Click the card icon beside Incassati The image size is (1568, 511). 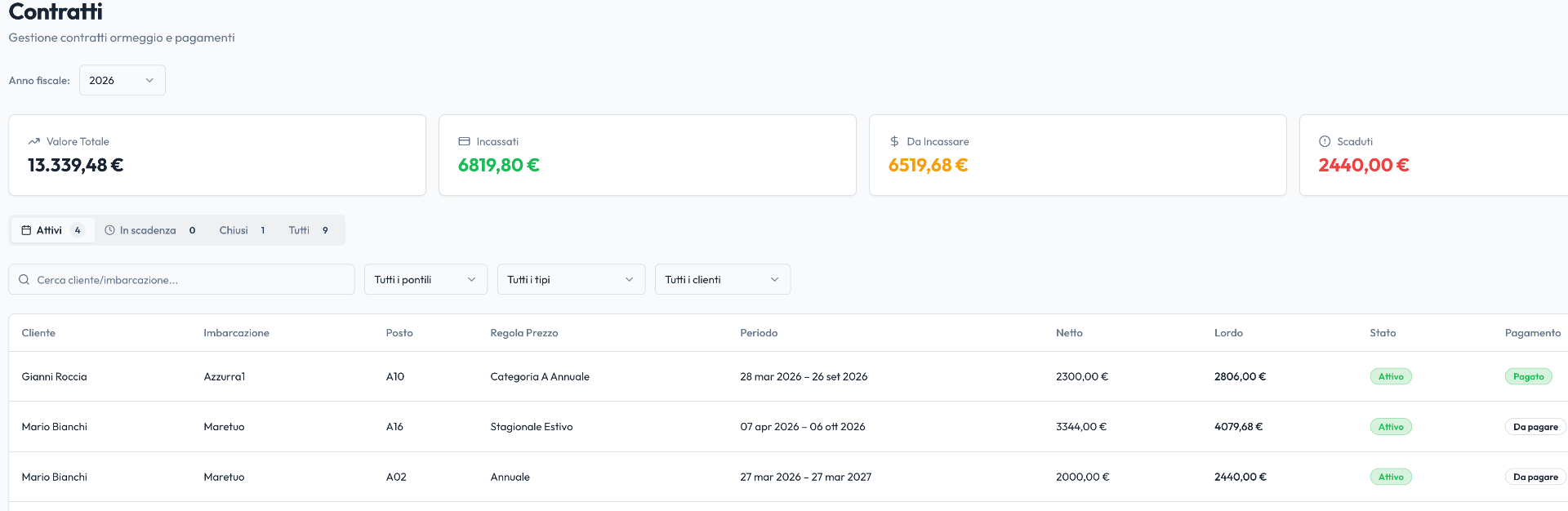(464, 141)
